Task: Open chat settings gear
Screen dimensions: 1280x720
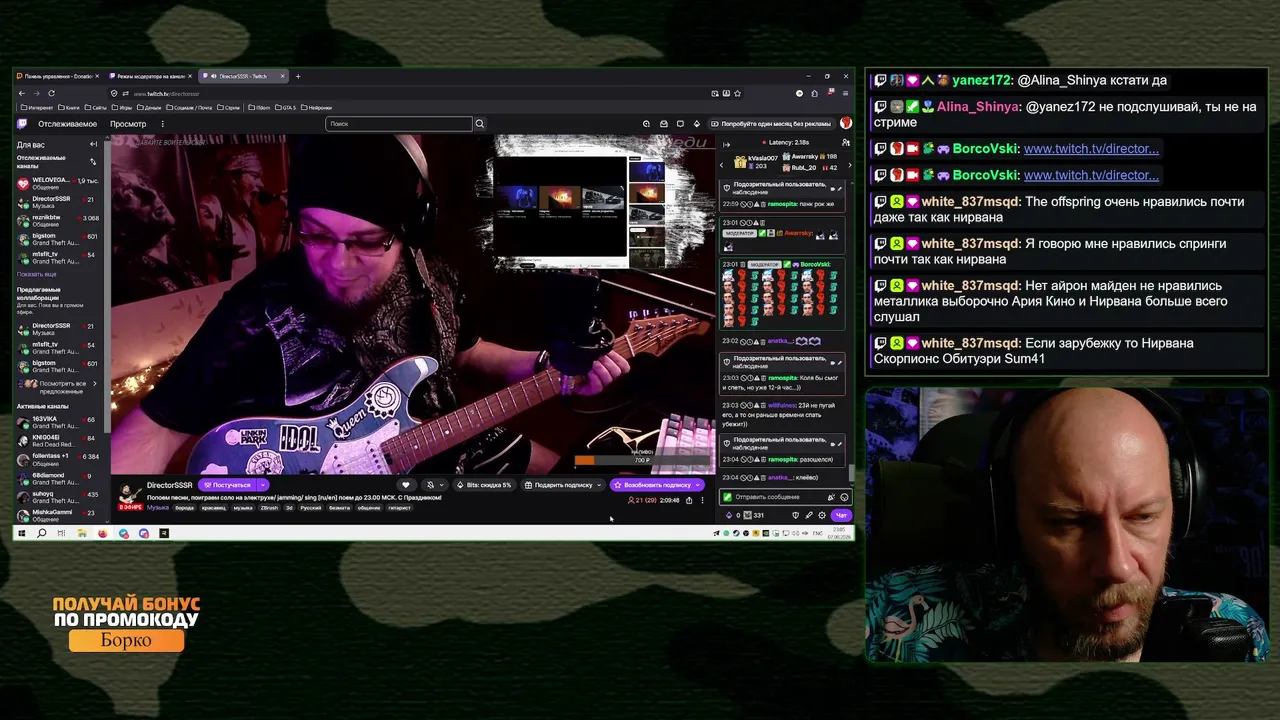Action: click(822, 515)
